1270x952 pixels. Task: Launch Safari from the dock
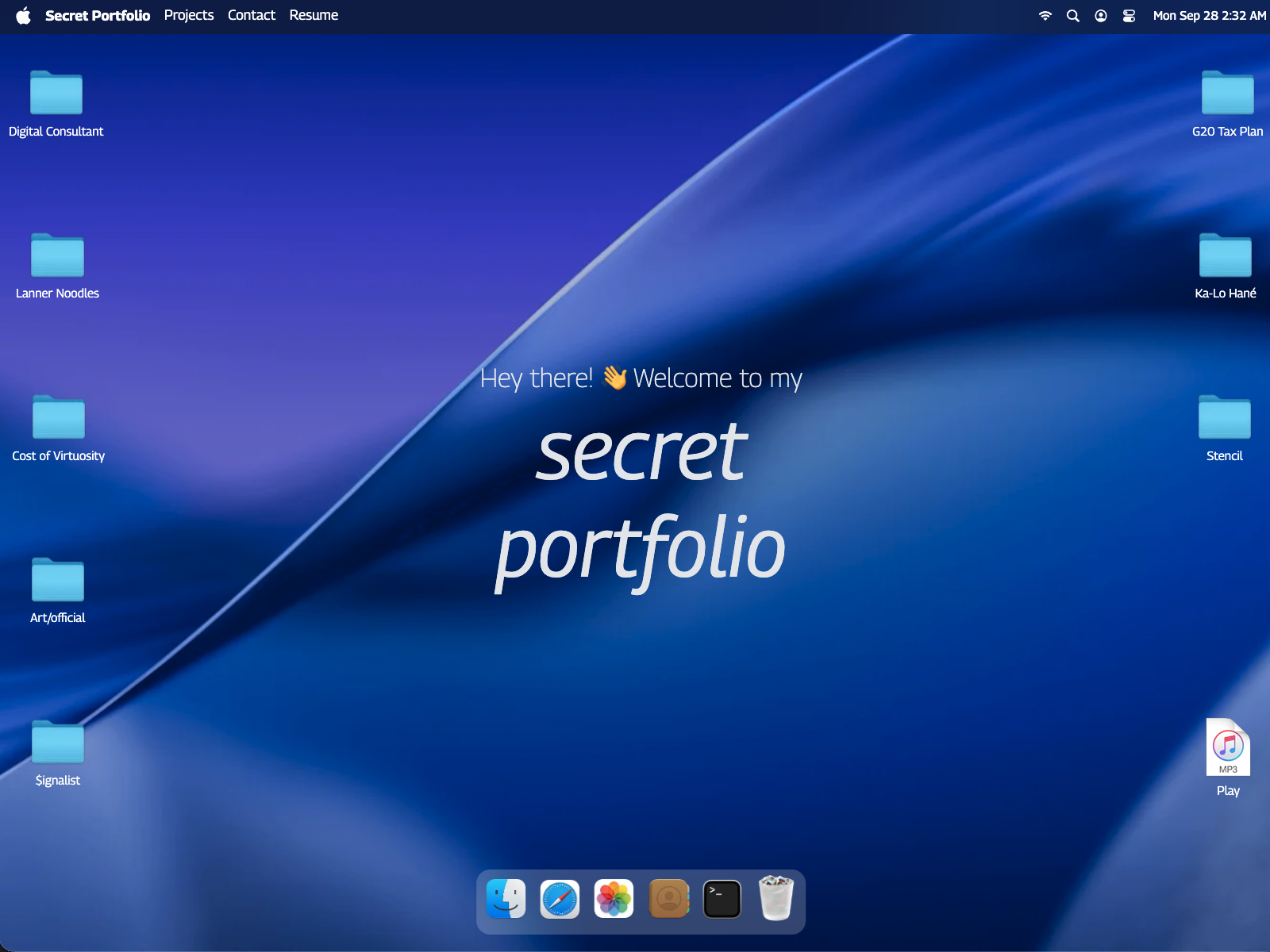(x=560, y=899)
